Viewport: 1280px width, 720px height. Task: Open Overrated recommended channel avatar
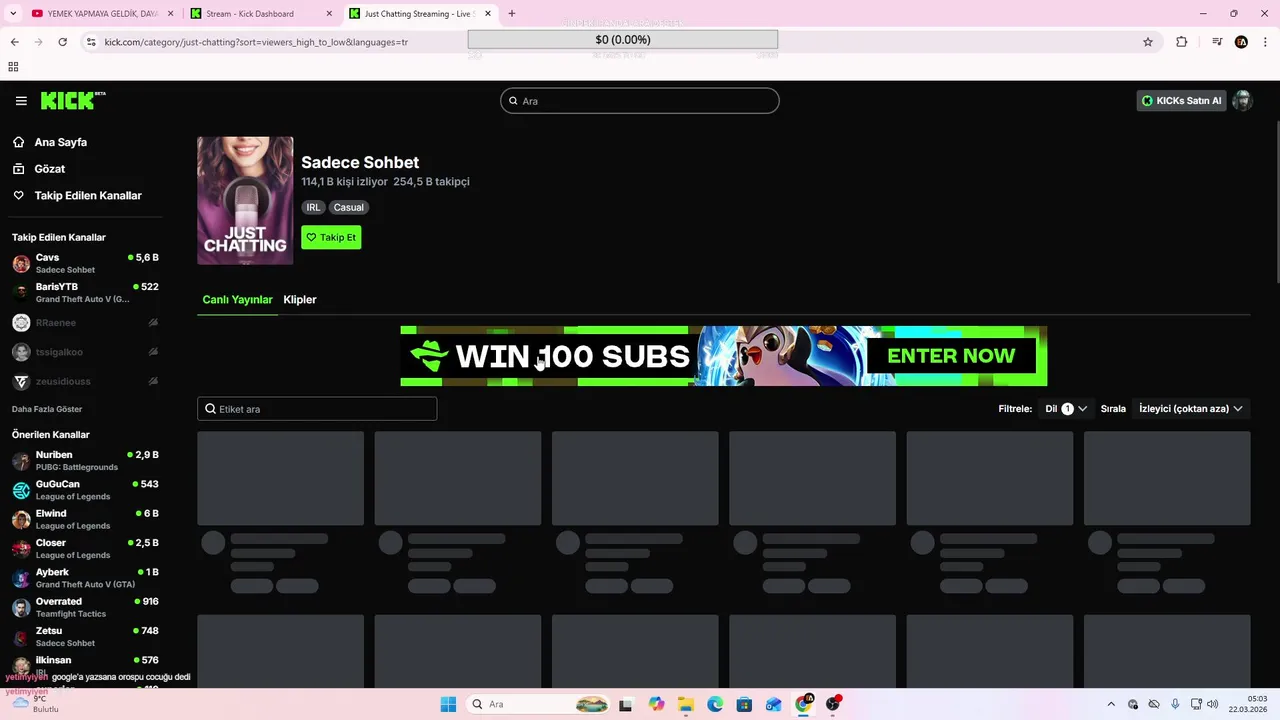click(21, 608)
